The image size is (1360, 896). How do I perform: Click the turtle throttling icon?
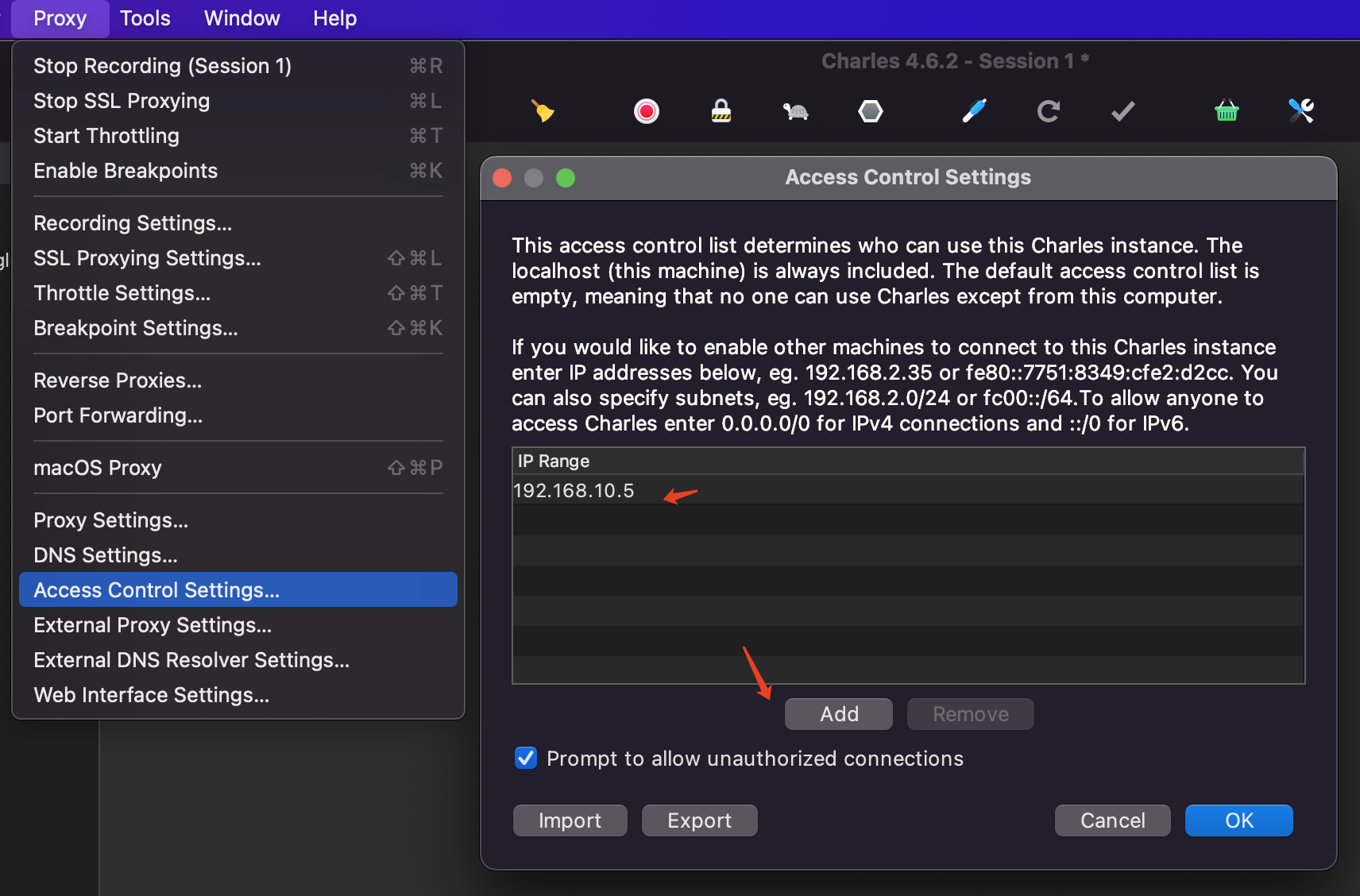point(795,111)
